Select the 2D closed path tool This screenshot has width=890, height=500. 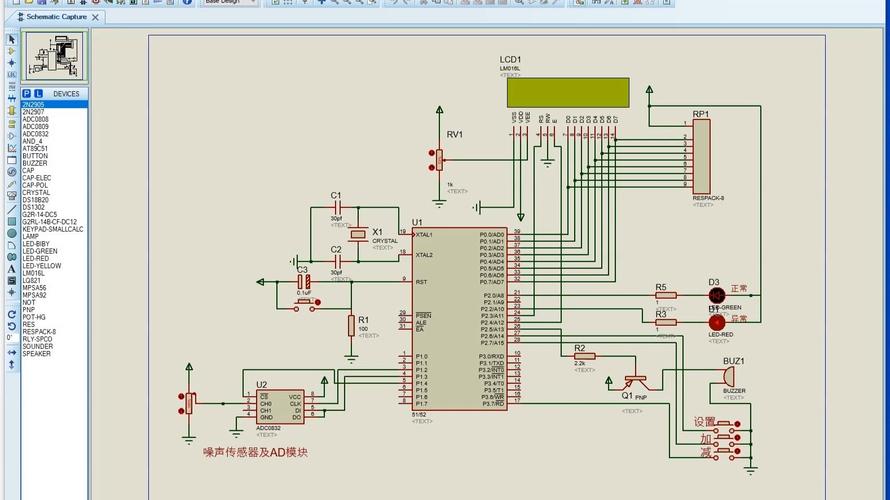tap(11, 257)
